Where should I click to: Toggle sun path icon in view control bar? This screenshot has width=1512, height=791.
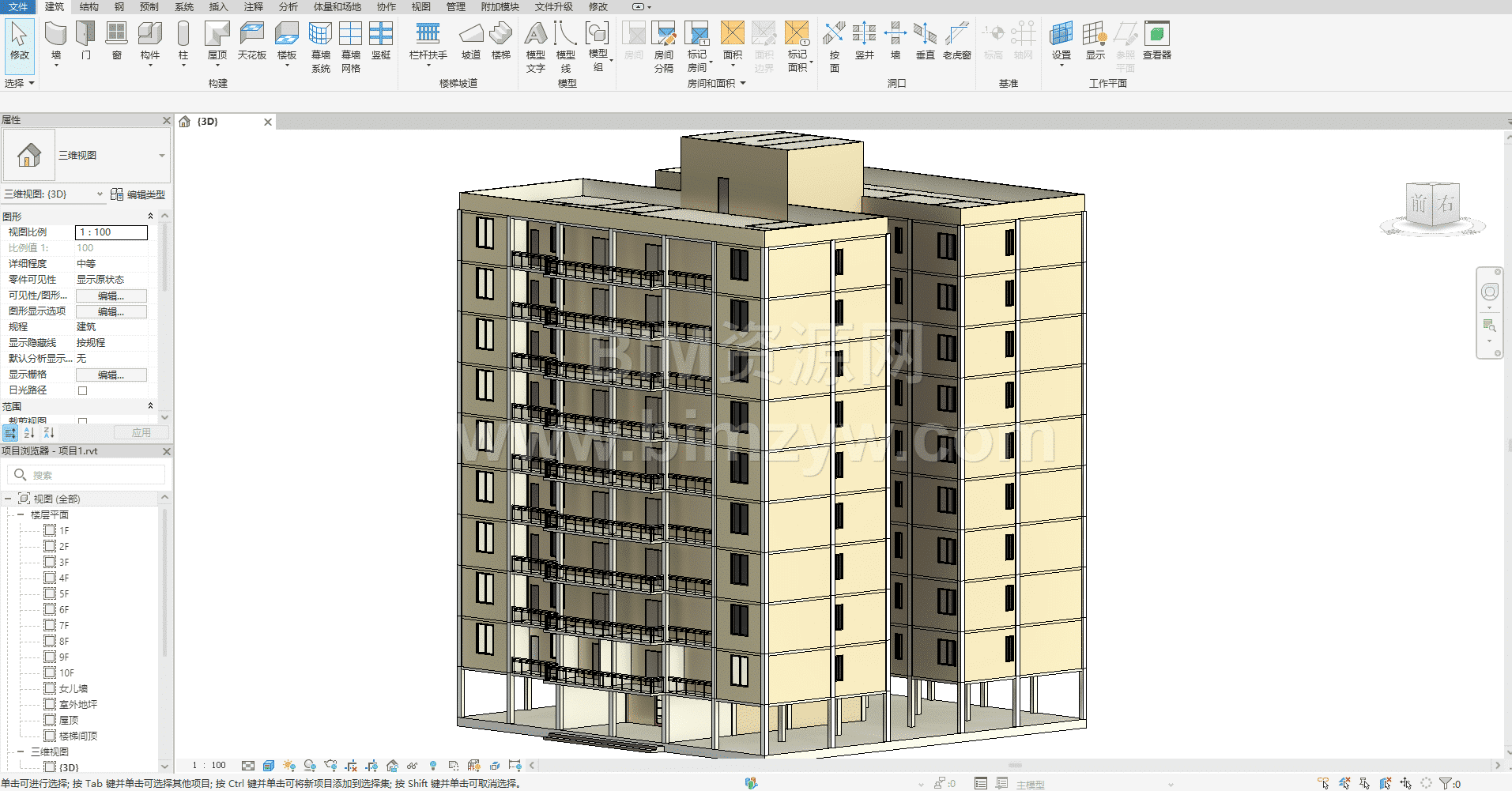coord(289,766)
